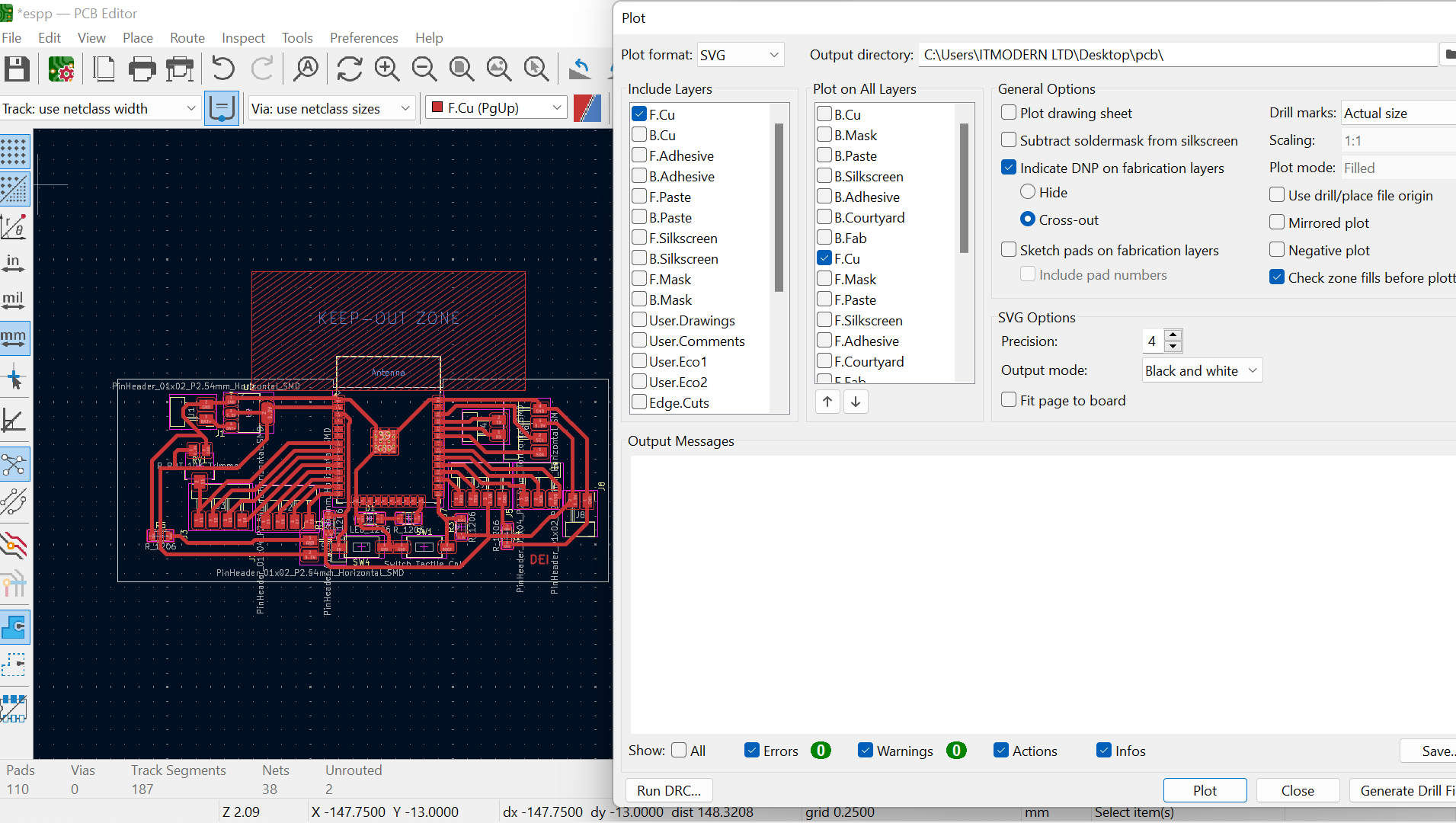1456x823 pixels.
Task: Check Edge.Cuts in Include Layers
Action: 639,402
